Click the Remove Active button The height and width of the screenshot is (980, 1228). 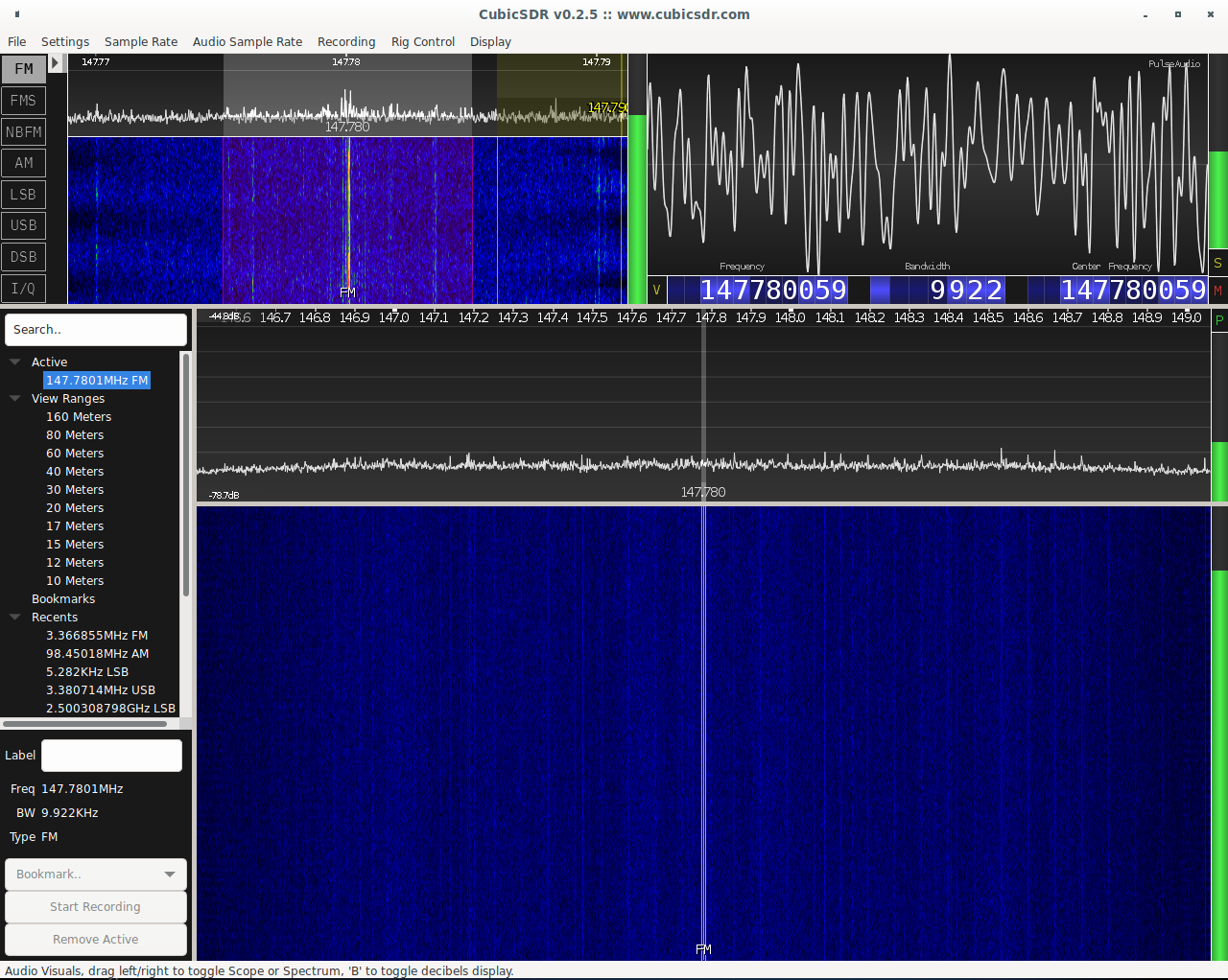point(96,940)
